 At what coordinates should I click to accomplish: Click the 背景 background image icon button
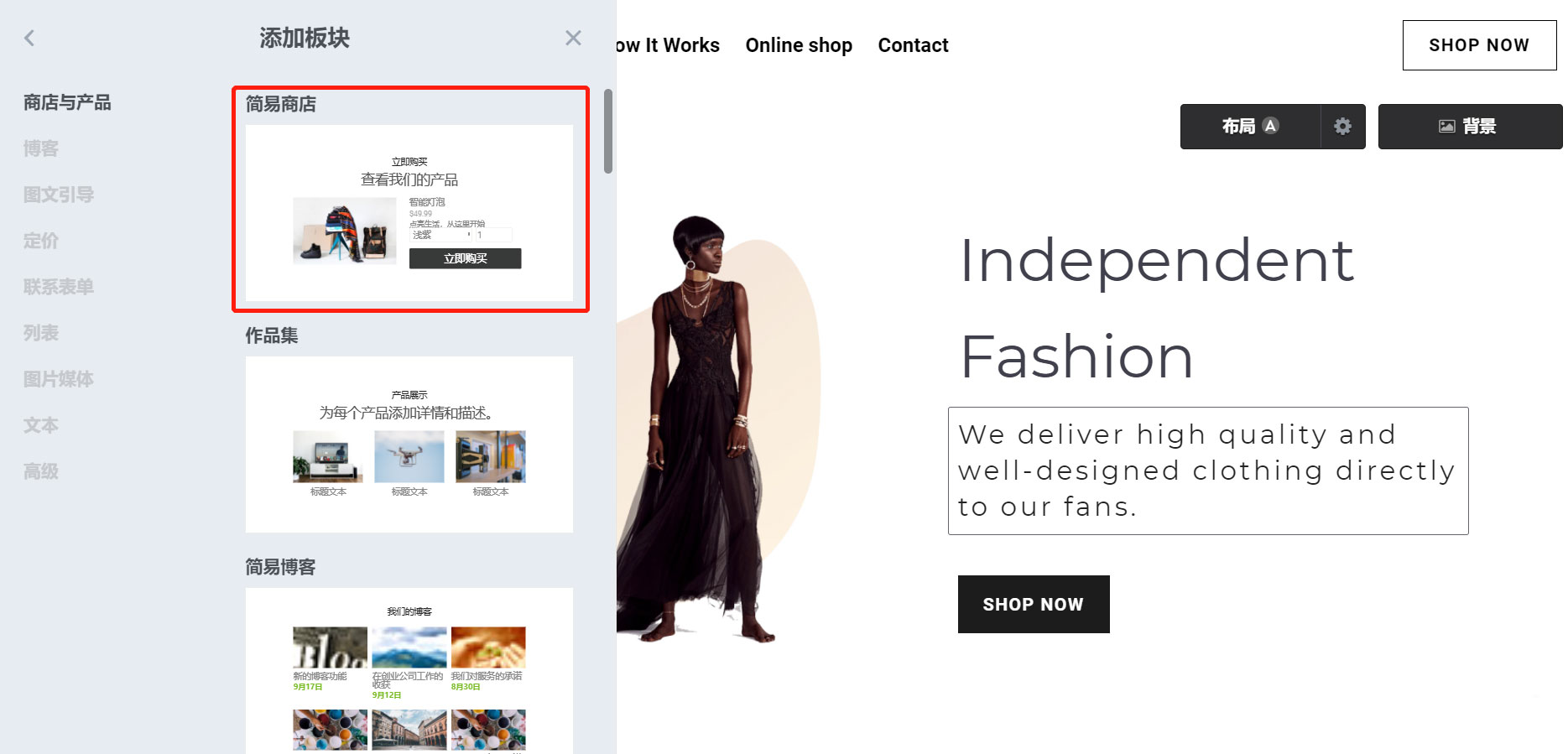pos(1469,126)
